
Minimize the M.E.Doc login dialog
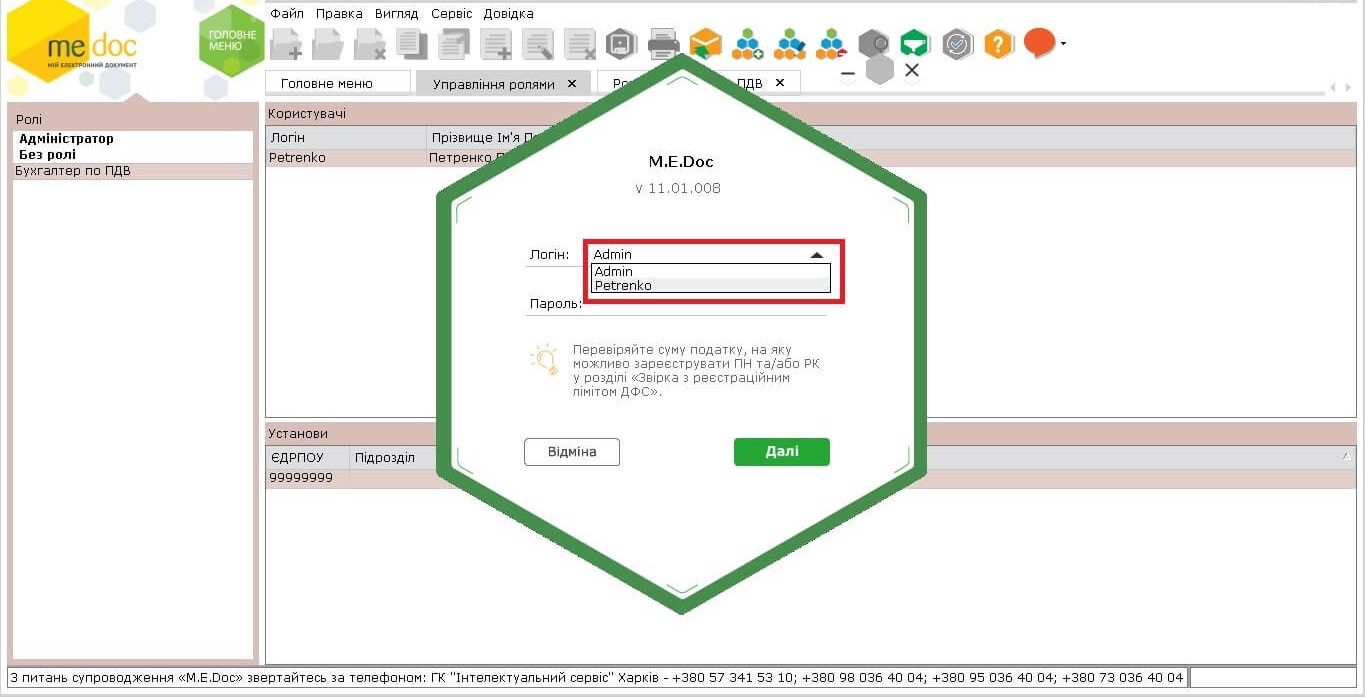click(848, 73)
